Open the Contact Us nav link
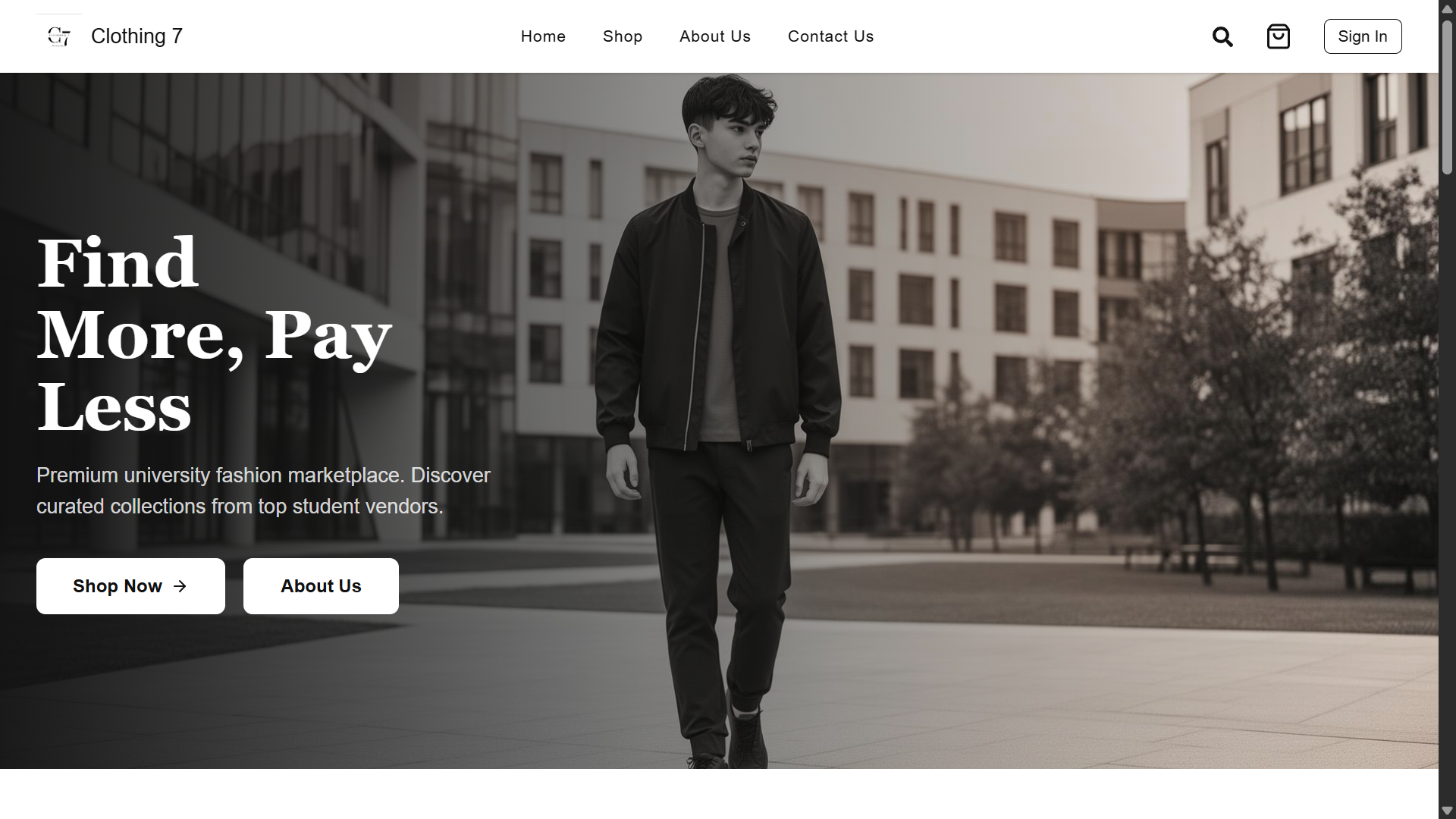This screenshot has height=819, width=1456. pos(830,36)
